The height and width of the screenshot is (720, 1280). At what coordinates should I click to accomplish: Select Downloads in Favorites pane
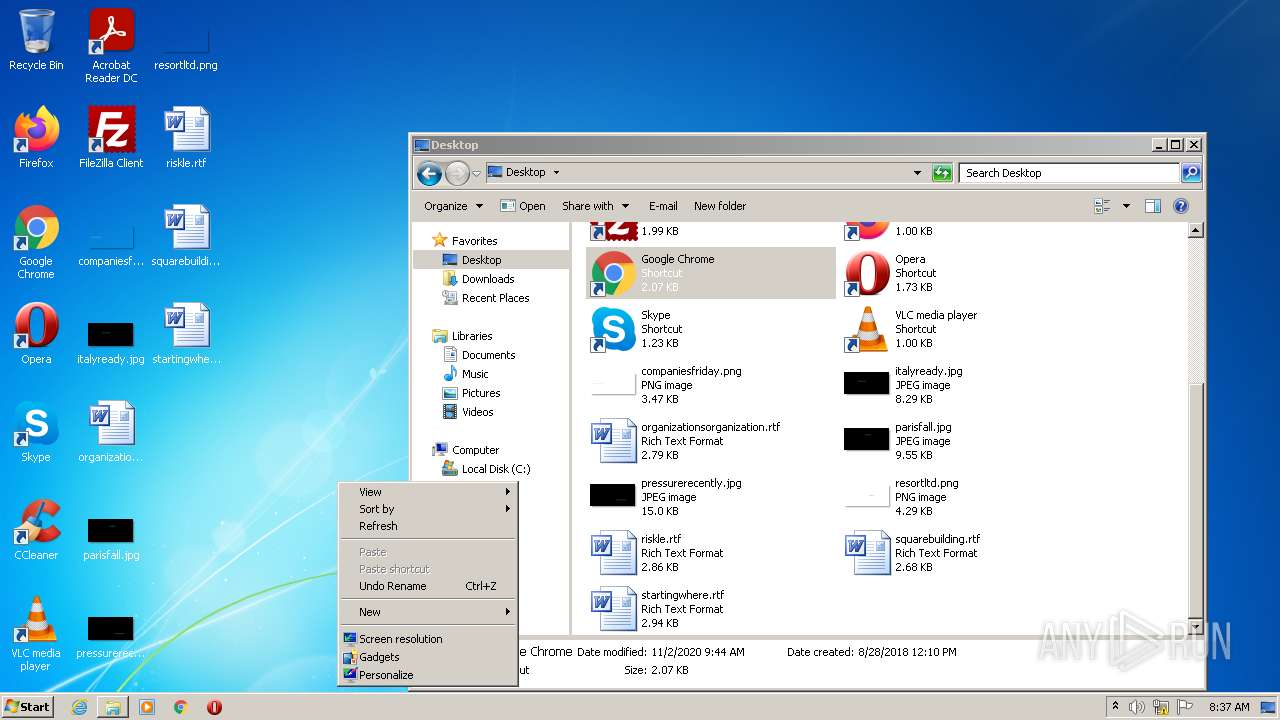[x=488, y=279]
